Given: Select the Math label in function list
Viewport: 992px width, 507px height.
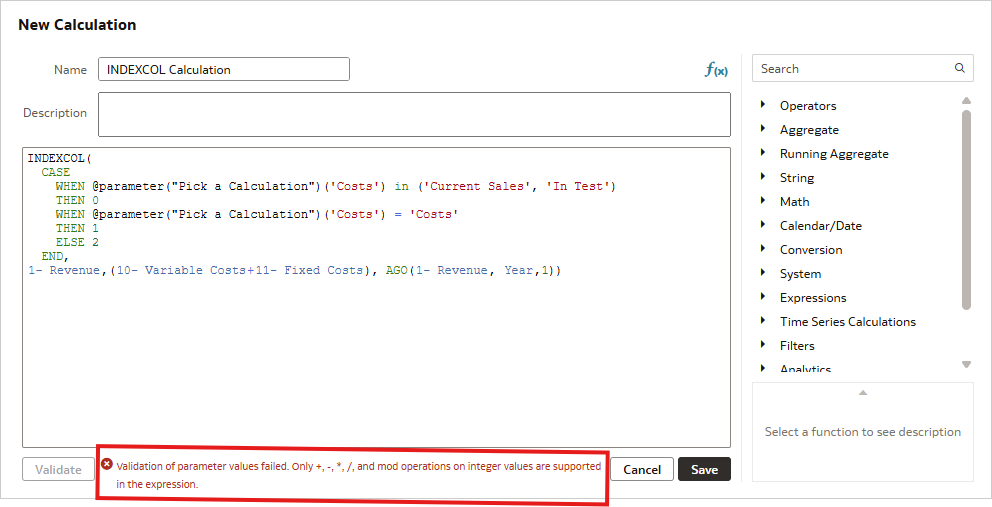Looking at the screenshot, I should 794,202.
